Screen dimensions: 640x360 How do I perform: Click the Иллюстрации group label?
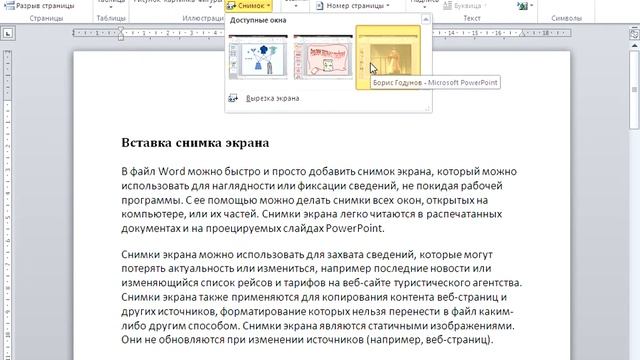point(203,18)
